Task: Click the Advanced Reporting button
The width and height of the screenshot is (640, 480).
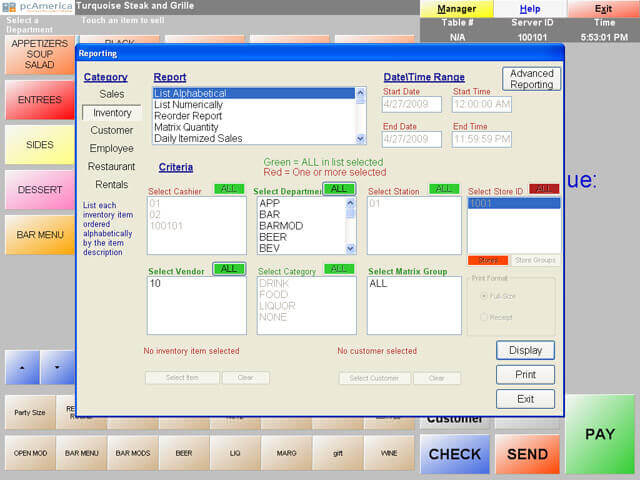Action: (531, 79)
